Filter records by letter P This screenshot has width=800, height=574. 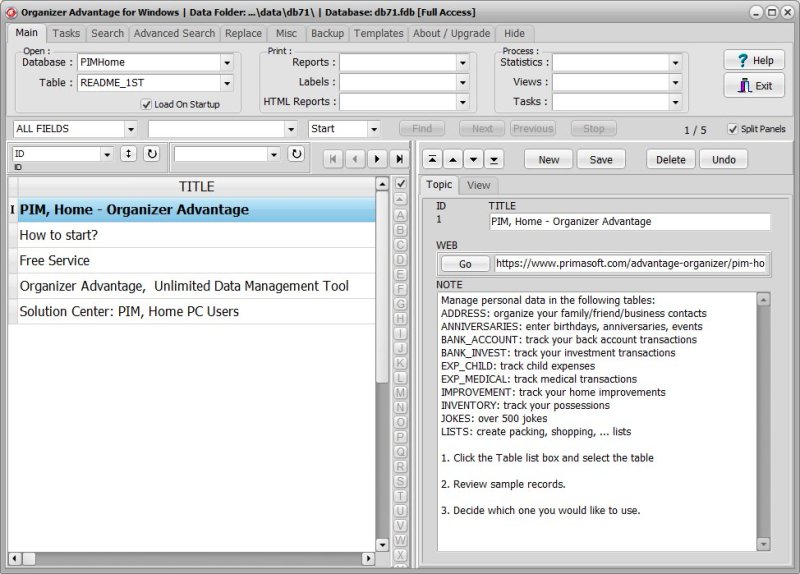(x=401, y=437)
